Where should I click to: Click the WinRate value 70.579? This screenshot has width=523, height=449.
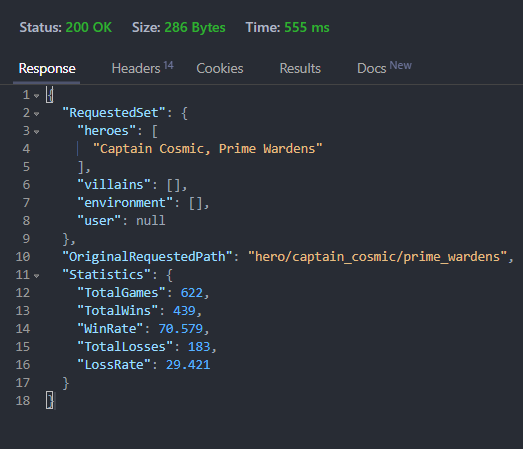[181, 329]
